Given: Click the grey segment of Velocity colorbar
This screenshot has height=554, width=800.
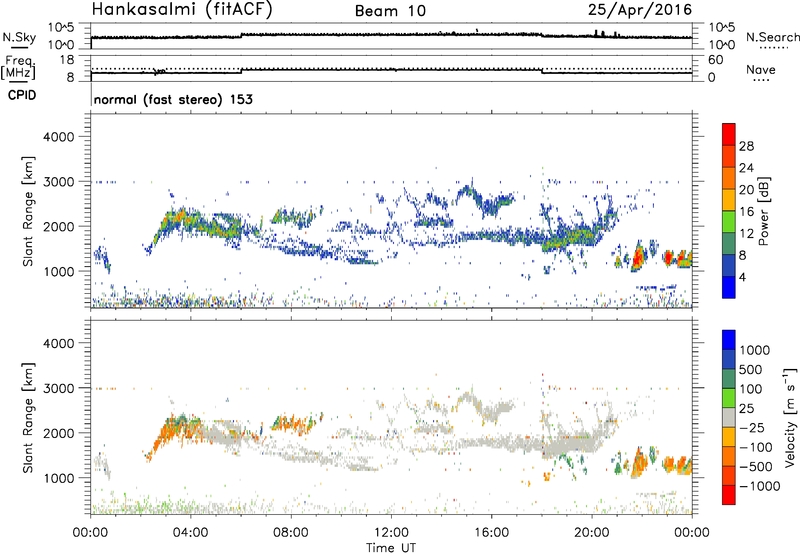Looking at the screenshot, I should coord(729,417).
